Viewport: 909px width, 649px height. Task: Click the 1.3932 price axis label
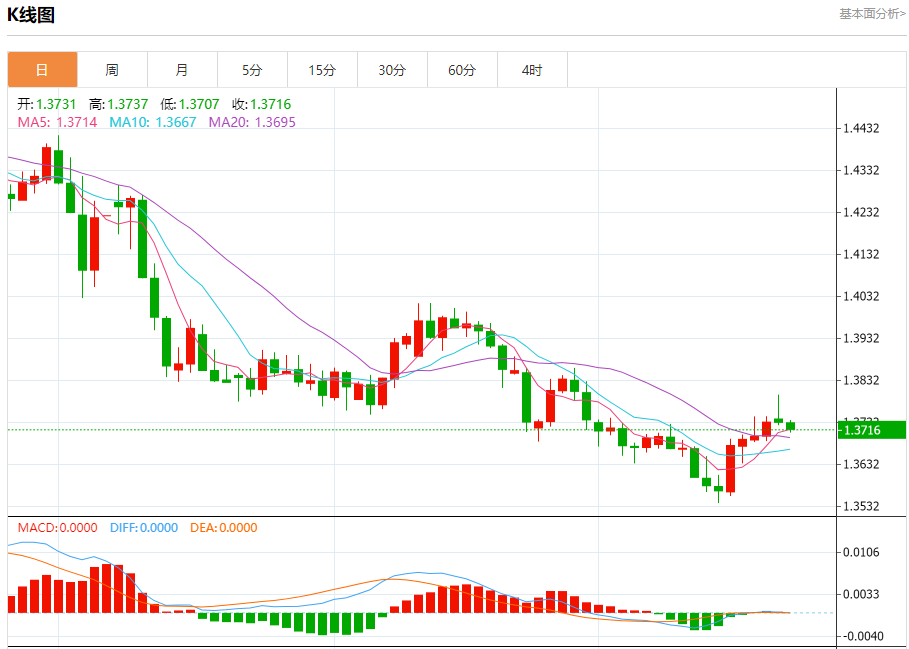tap(862, 338)
